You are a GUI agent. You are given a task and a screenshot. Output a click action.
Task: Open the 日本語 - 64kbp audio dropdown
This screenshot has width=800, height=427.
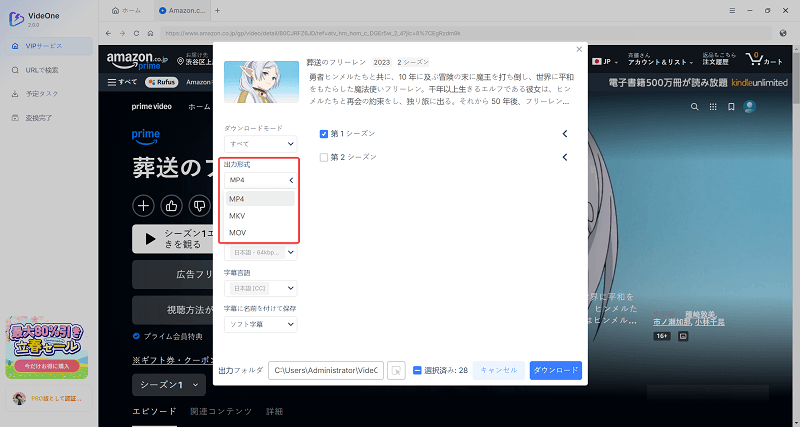coord(261,253)
